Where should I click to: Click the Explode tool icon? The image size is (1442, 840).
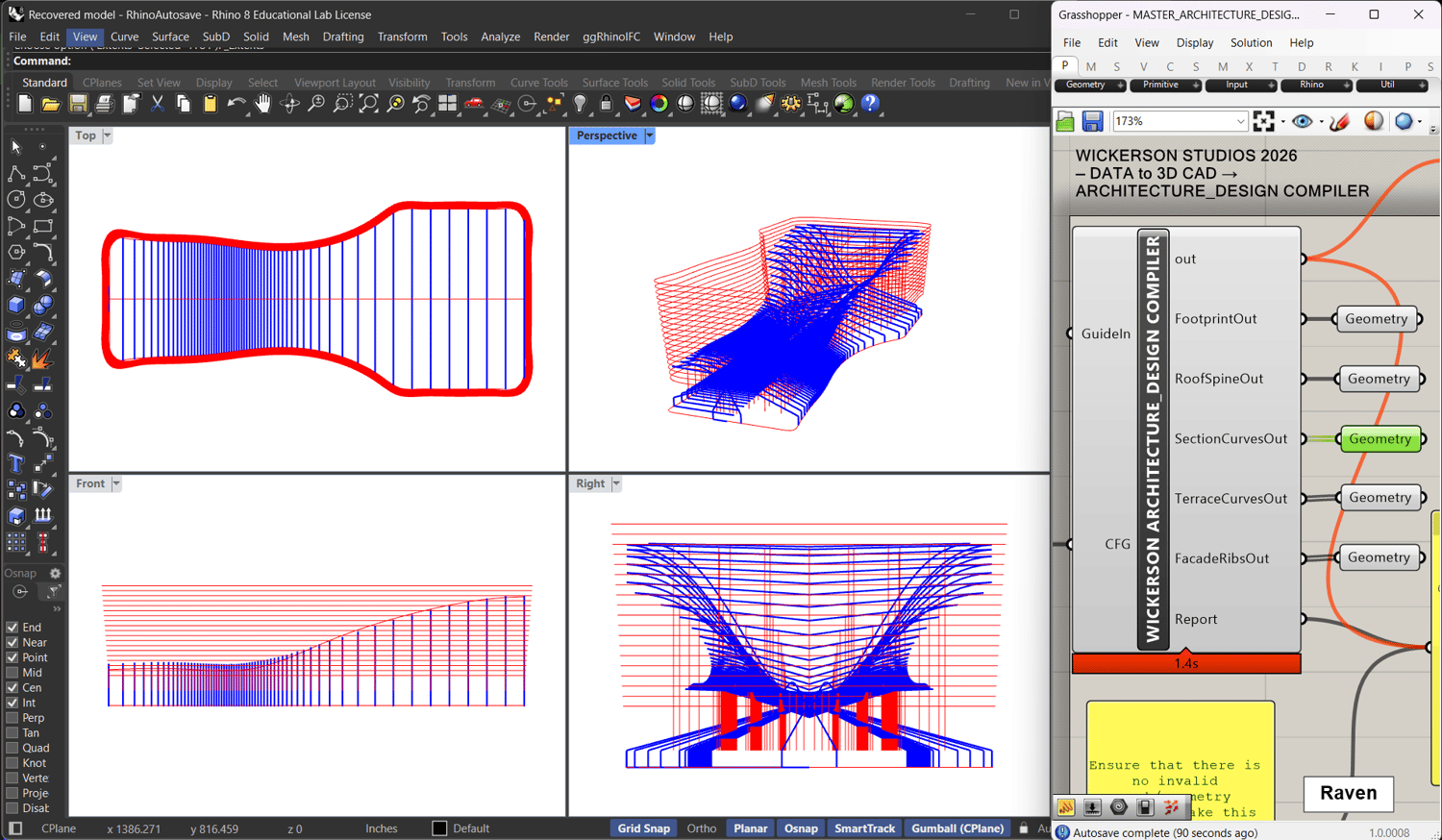[x=41, y=358]
